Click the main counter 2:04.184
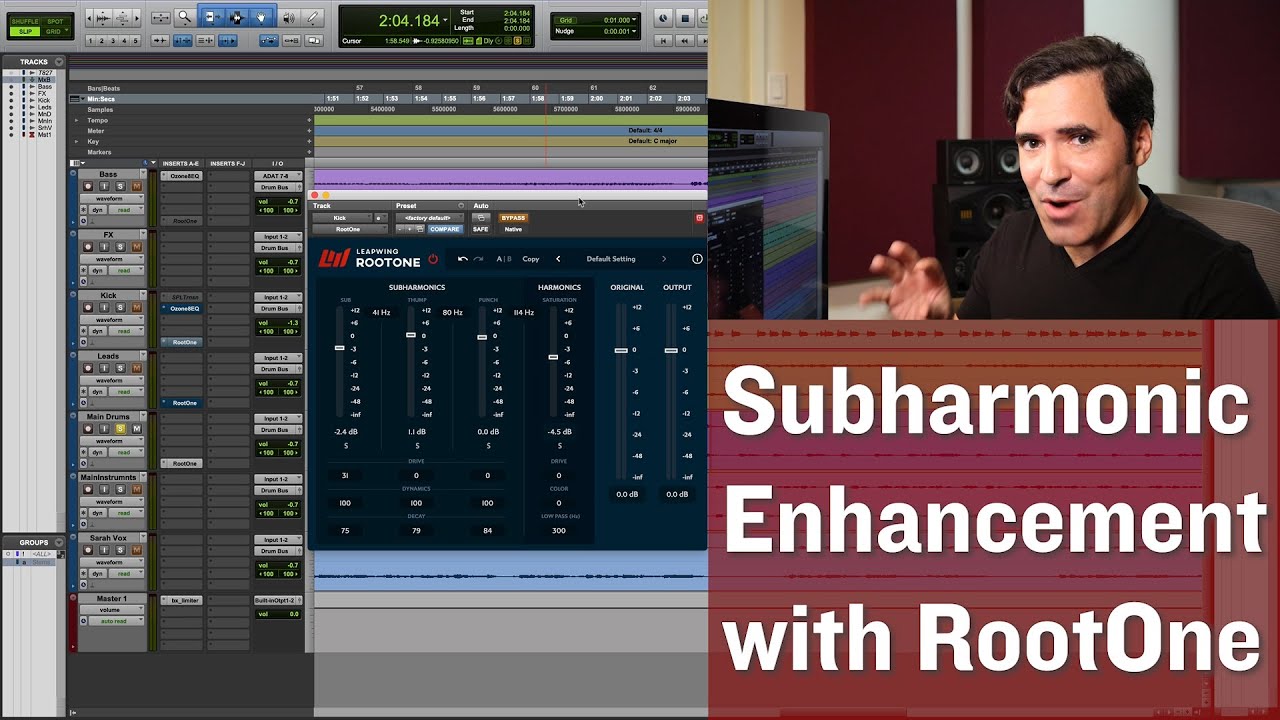1280x720 pixels. pyautogui.click(x=411, y=21)
